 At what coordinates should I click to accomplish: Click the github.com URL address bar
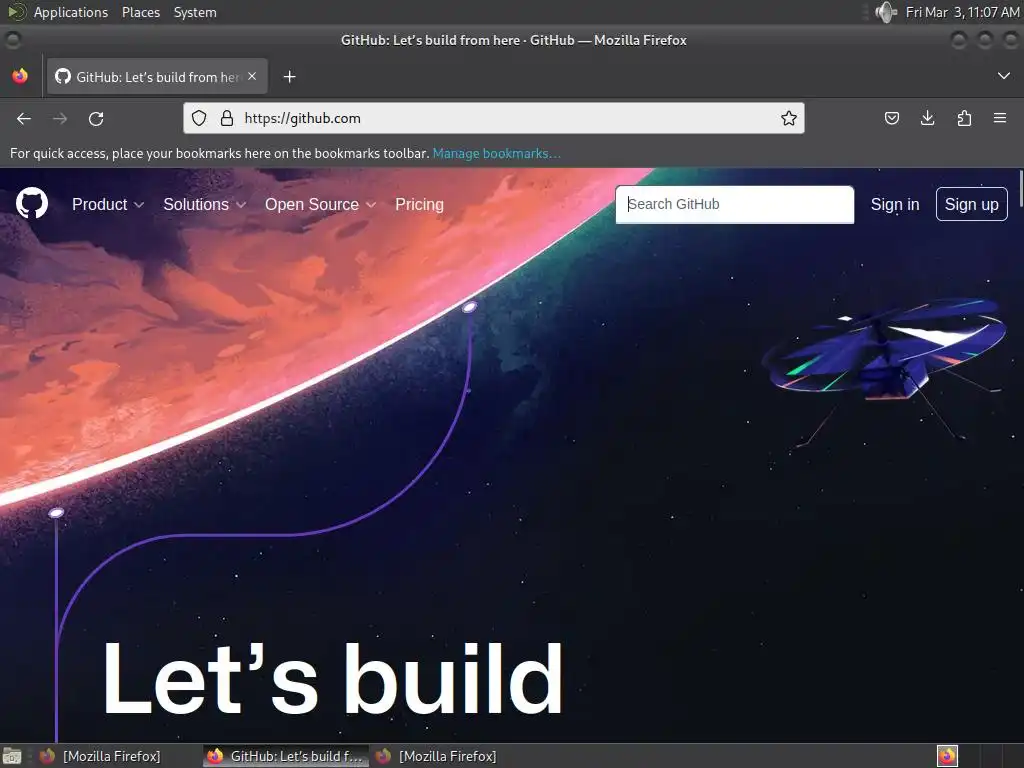pyautogui.click(x=494, y=118)
